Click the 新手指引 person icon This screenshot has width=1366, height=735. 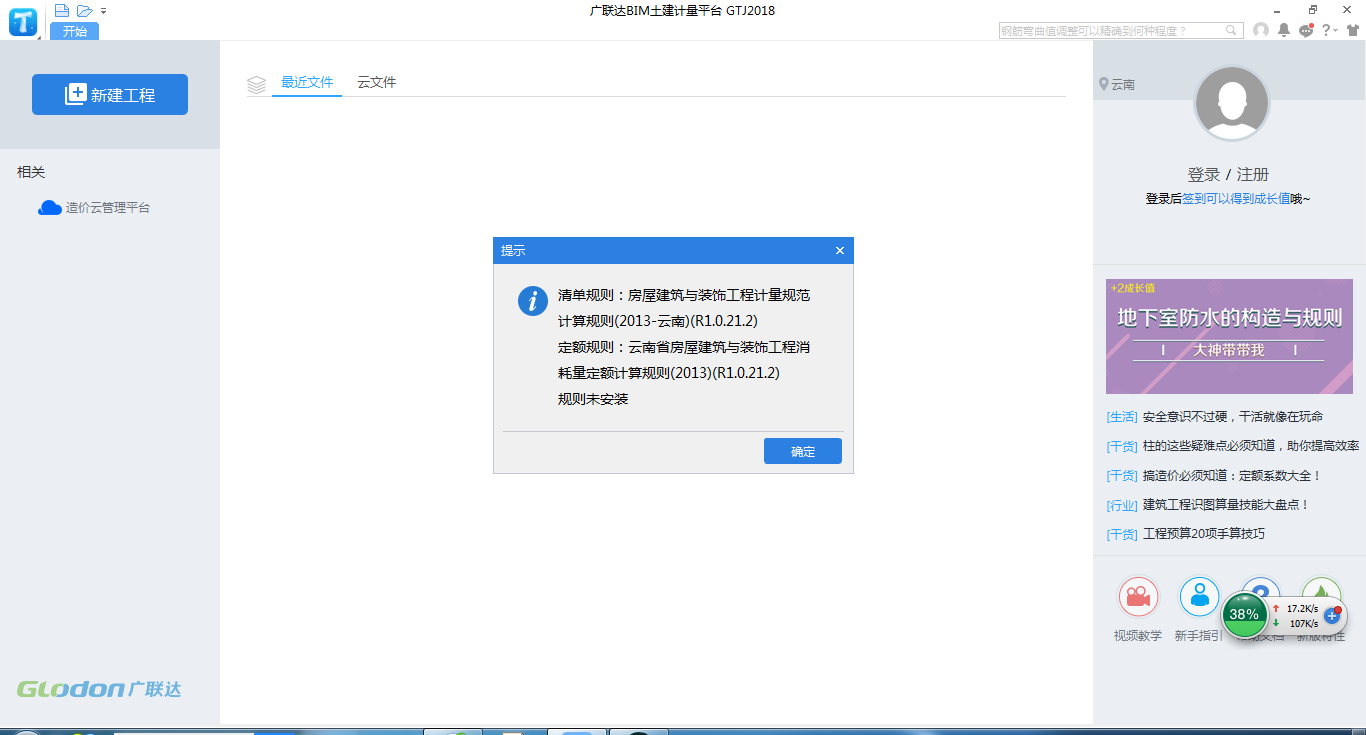point(1199,597)
